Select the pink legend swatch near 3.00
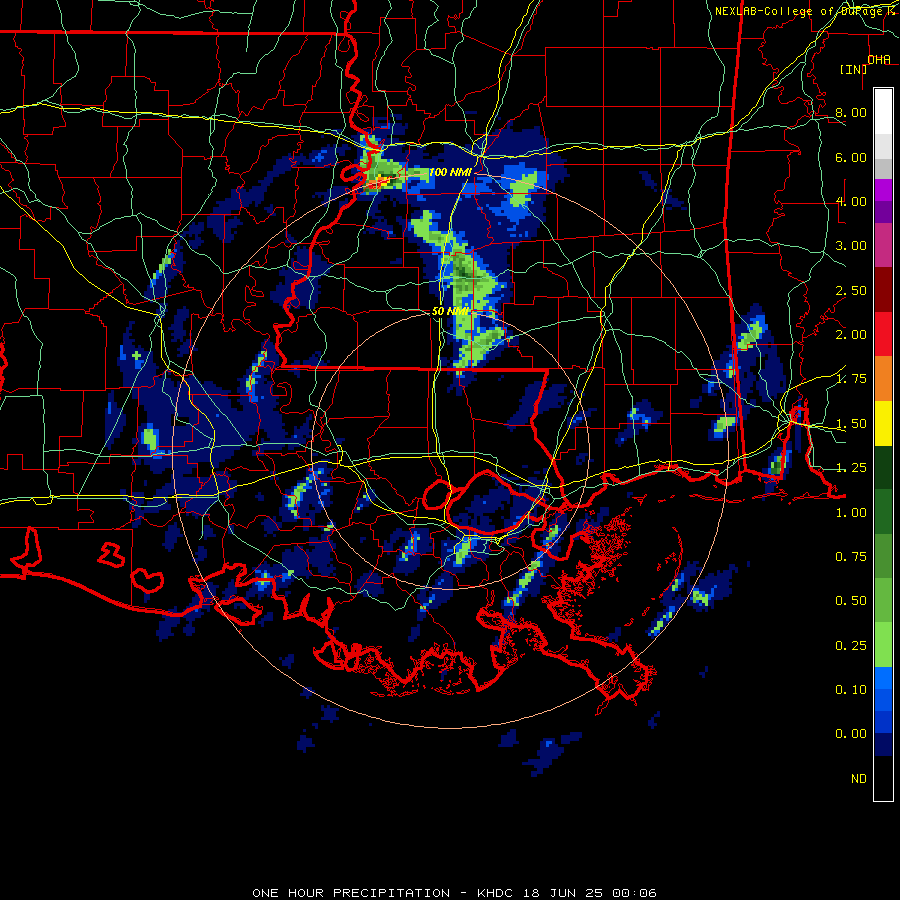The width and height of the screenshot is (900, 900). 883,245
